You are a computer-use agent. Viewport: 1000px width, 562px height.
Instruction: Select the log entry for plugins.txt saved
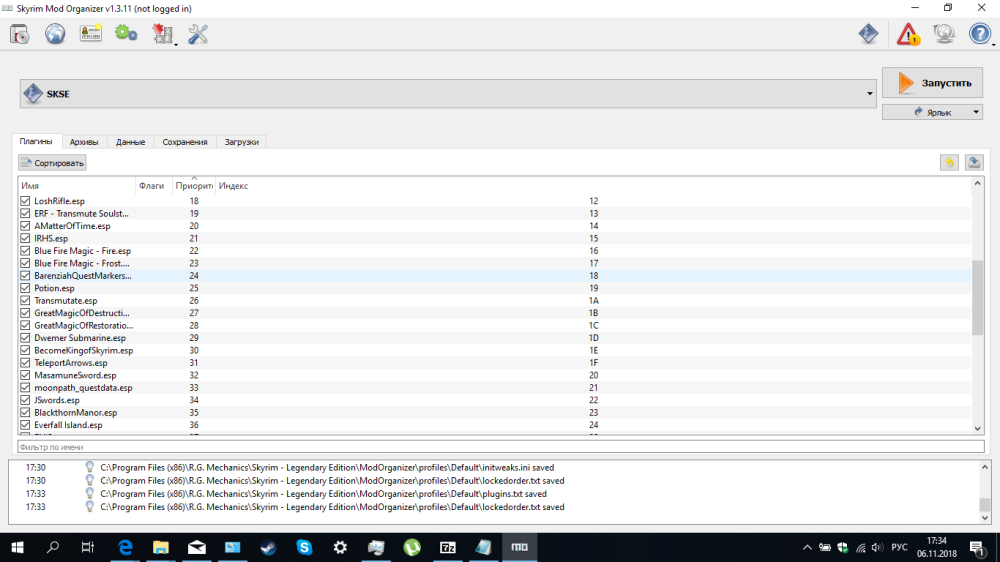pyautogui.click(x=494, y=494)
